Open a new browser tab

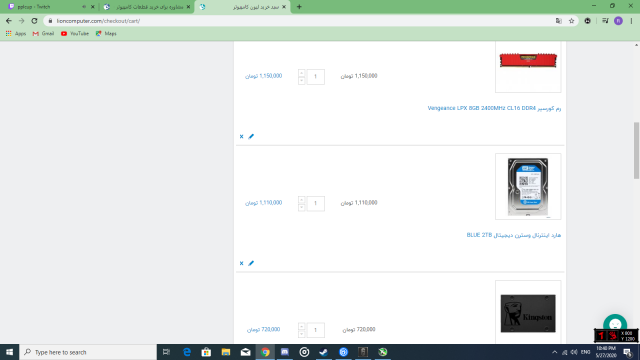[299, 7]
